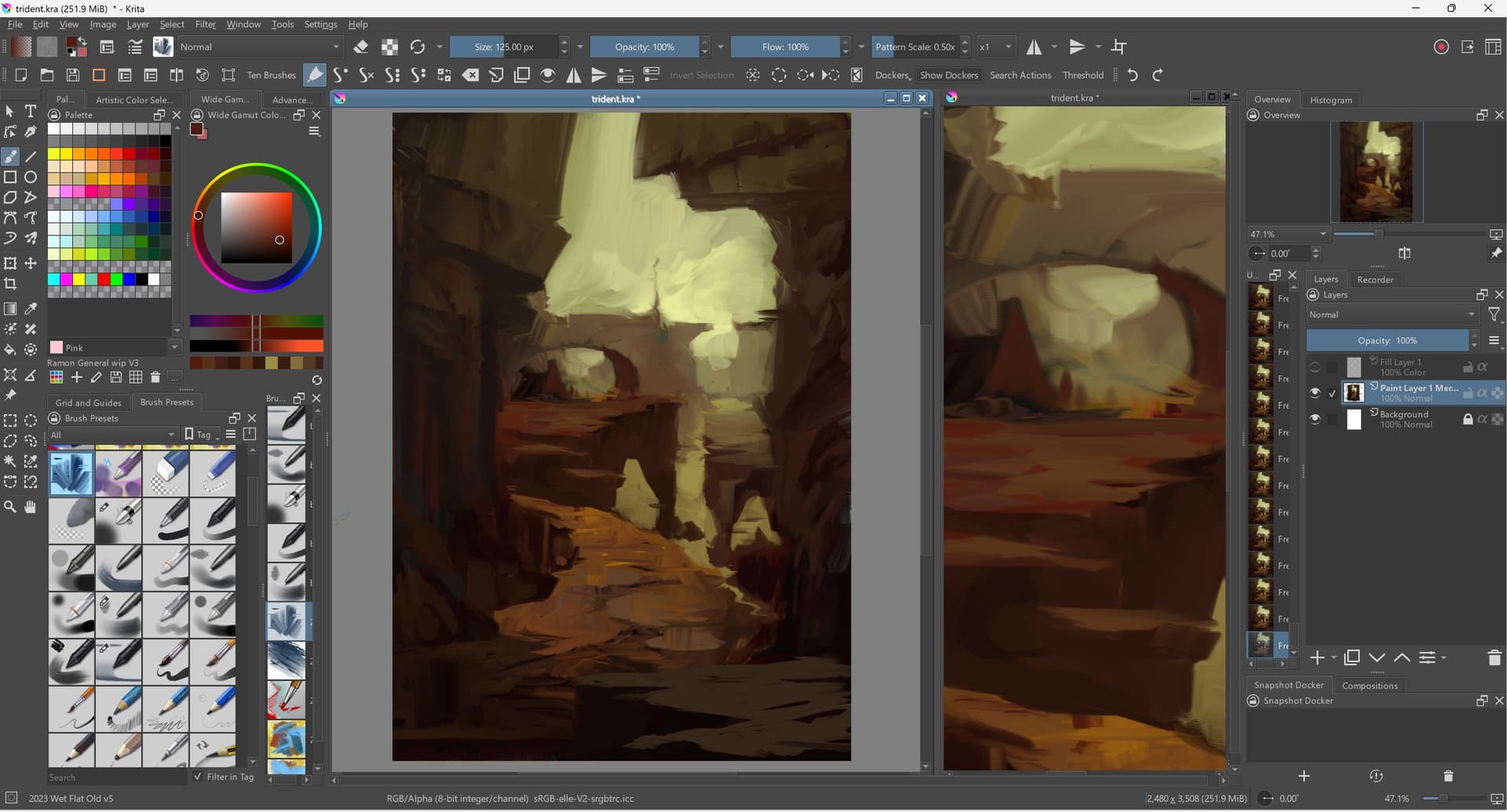1507x812 pixels.
Task: Hide the Background layer
Action: (x=1315, y=420)
